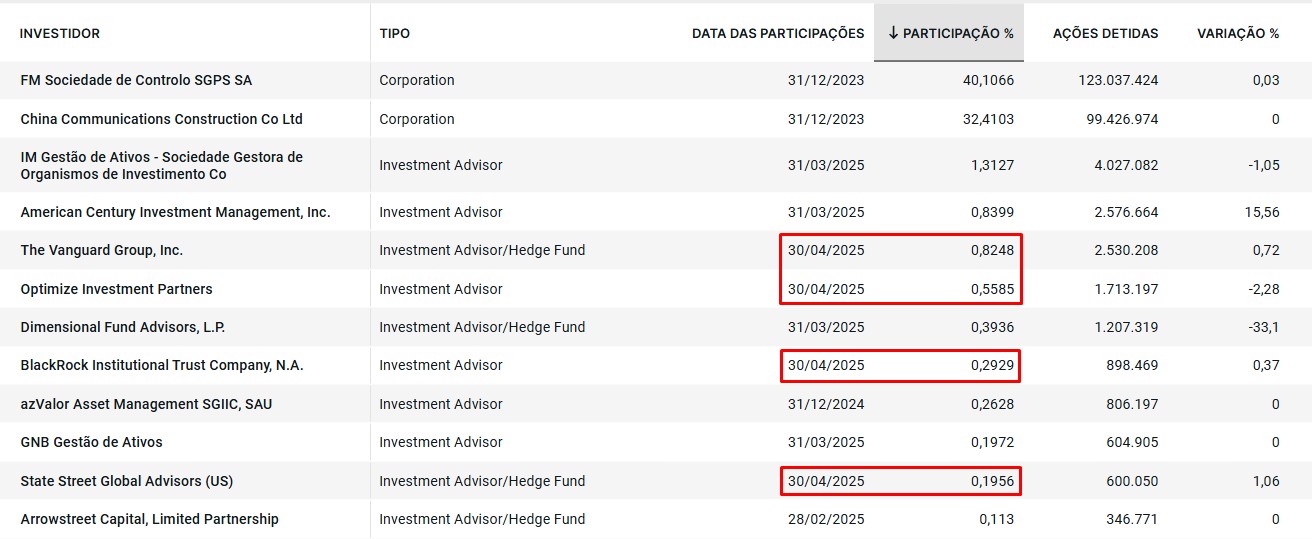Open FM Sociedade de Controlo SGPS SA
1312x539 pixels.
click(x=136, y=81)
